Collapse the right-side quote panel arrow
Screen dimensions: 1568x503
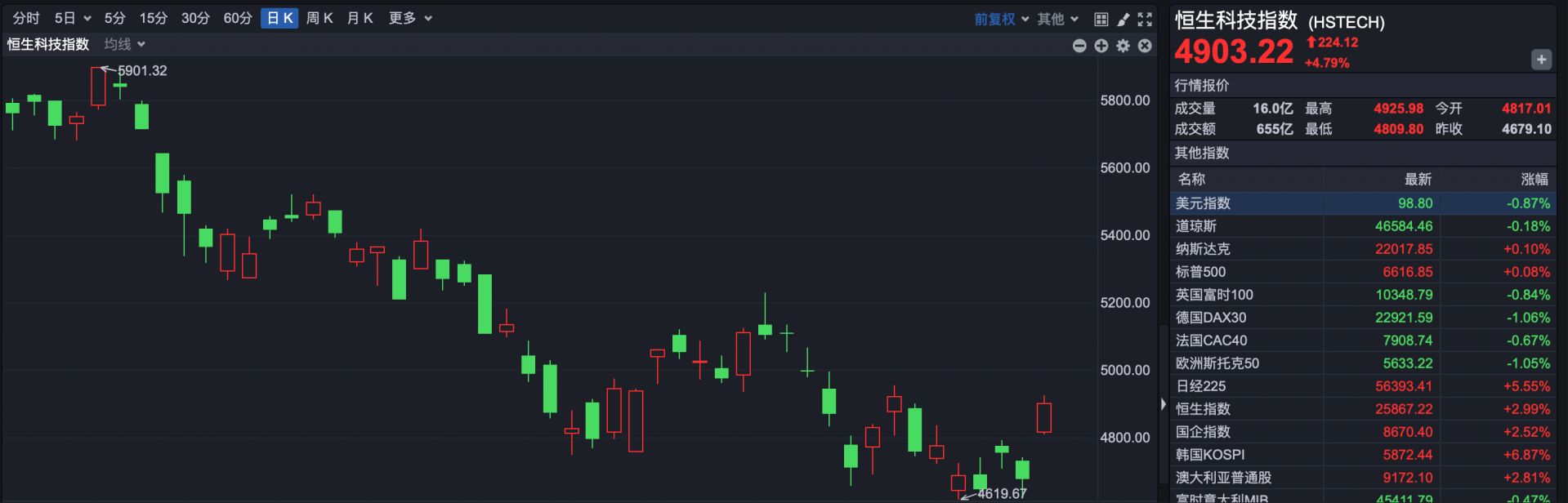coord(1164,403)
